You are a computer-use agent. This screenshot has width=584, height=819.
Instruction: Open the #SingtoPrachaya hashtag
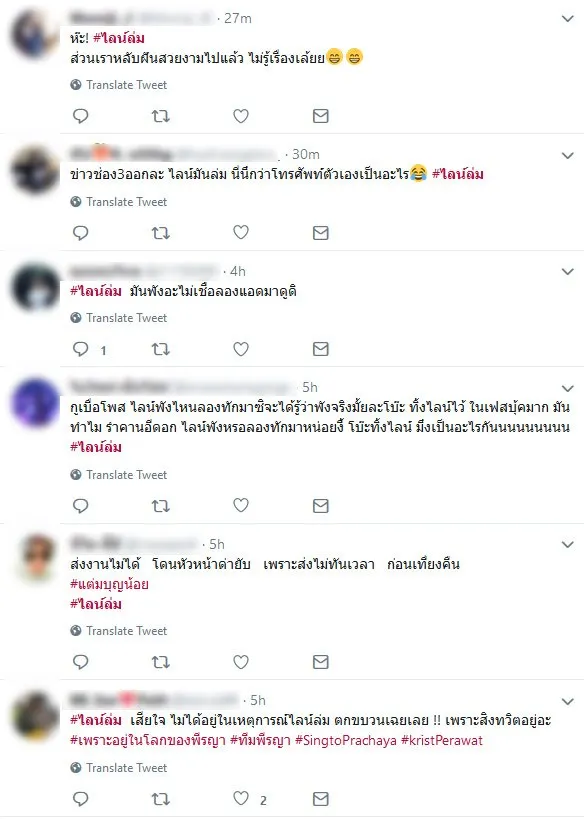pyautogui.click(x=346, y=740)
